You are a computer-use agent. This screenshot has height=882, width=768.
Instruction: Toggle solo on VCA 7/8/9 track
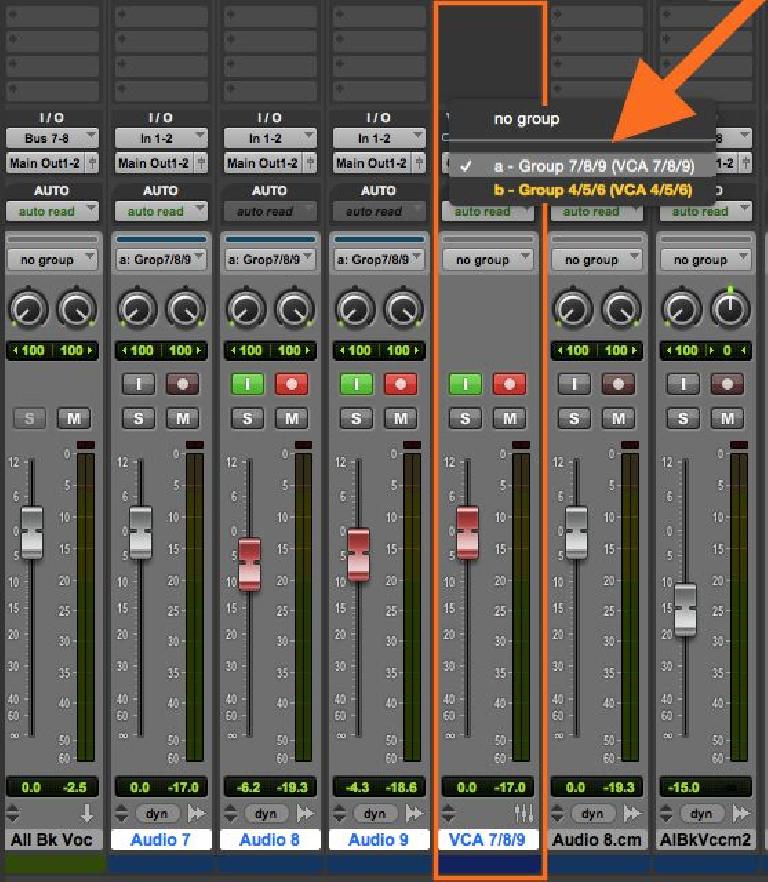click(464, 418)
